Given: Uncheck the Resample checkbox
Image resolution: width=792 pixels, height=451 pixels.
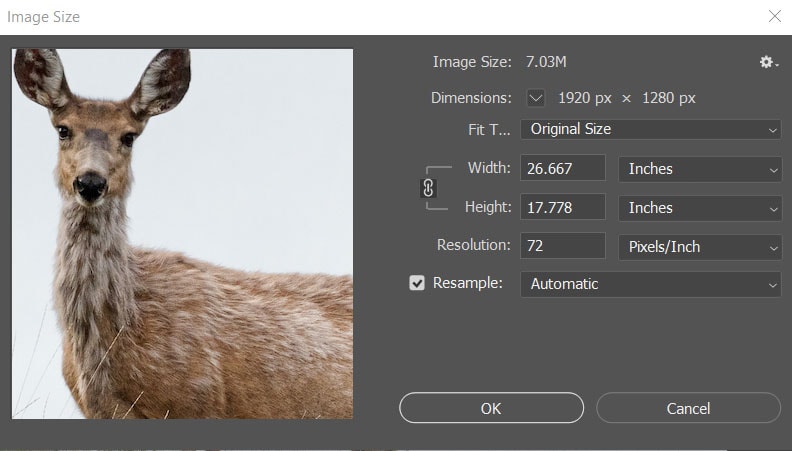Looking at the screenshot, I should coord(417,283).
